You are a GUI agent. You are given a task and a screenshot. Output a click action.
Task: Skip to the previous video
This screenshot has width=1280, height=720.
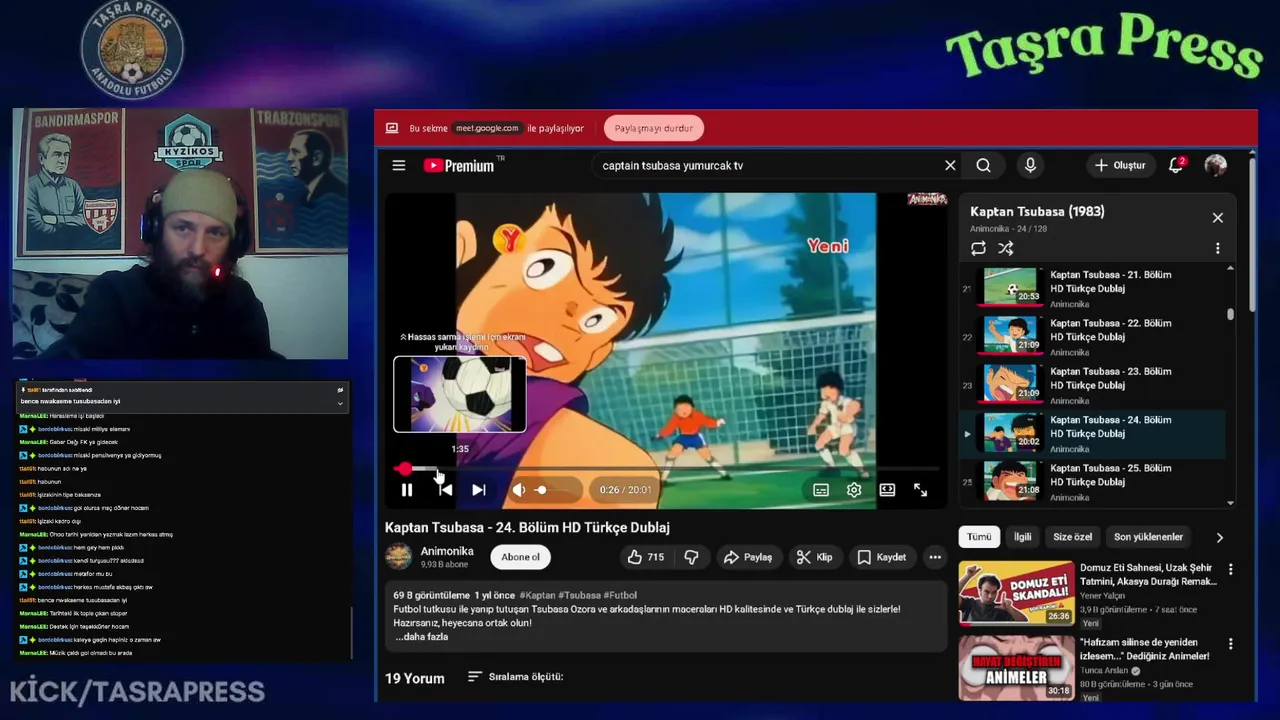[x=445, y=490]
